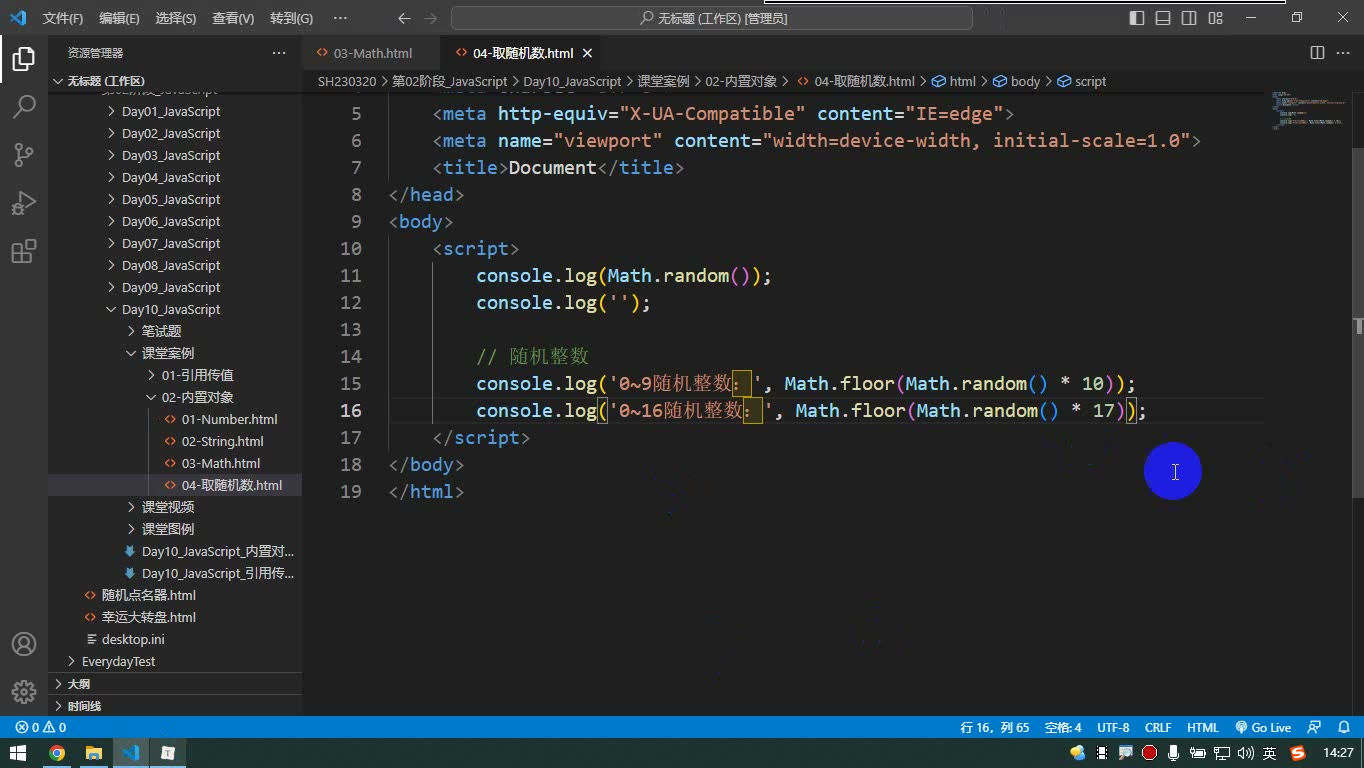
Task: Open the Accounts menu icon
Action: 24,644
